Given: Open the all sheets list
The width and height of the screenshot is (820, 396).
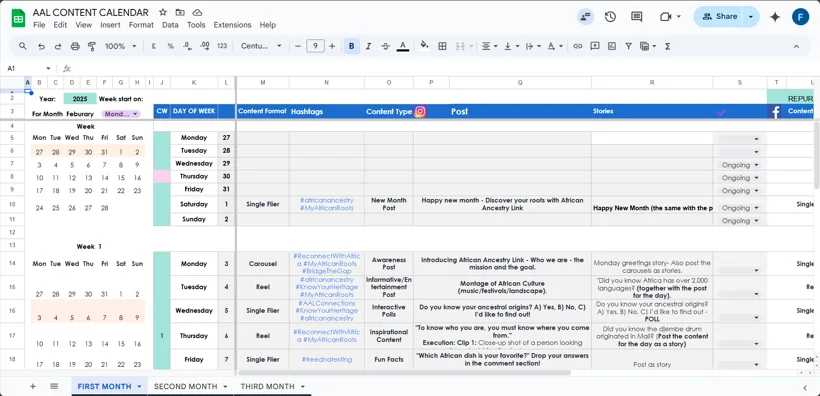Looking at the screenshot, I should click(x=54, y=387).
